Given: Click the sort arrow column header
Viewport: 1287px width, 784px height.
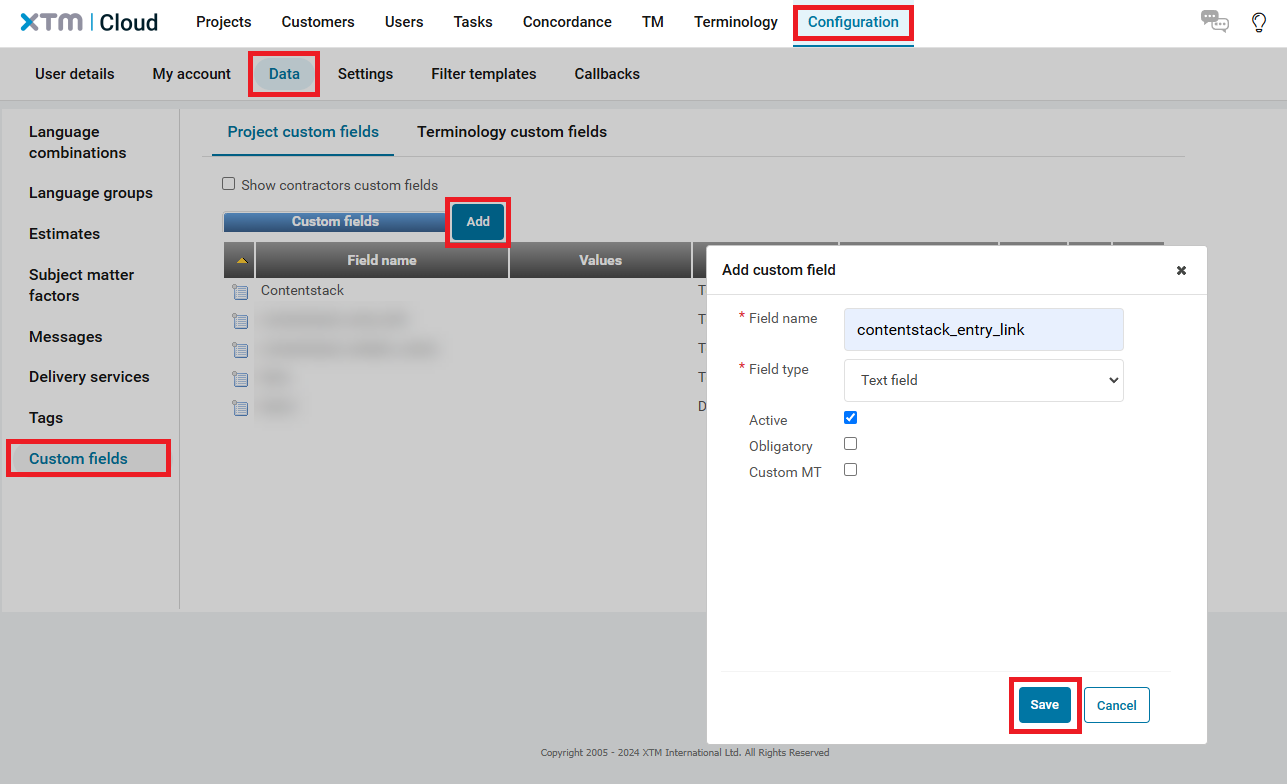Looking at the screenshot, I should point(240,260).
